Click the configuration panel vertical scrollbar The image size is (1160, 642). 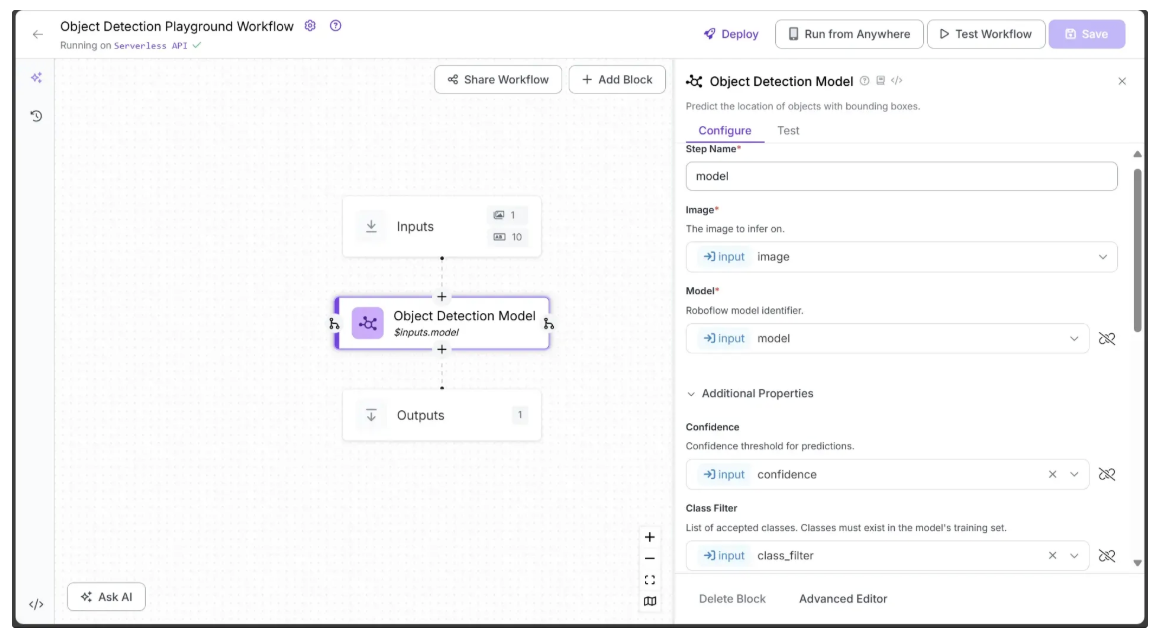(x=1137, y=250)
